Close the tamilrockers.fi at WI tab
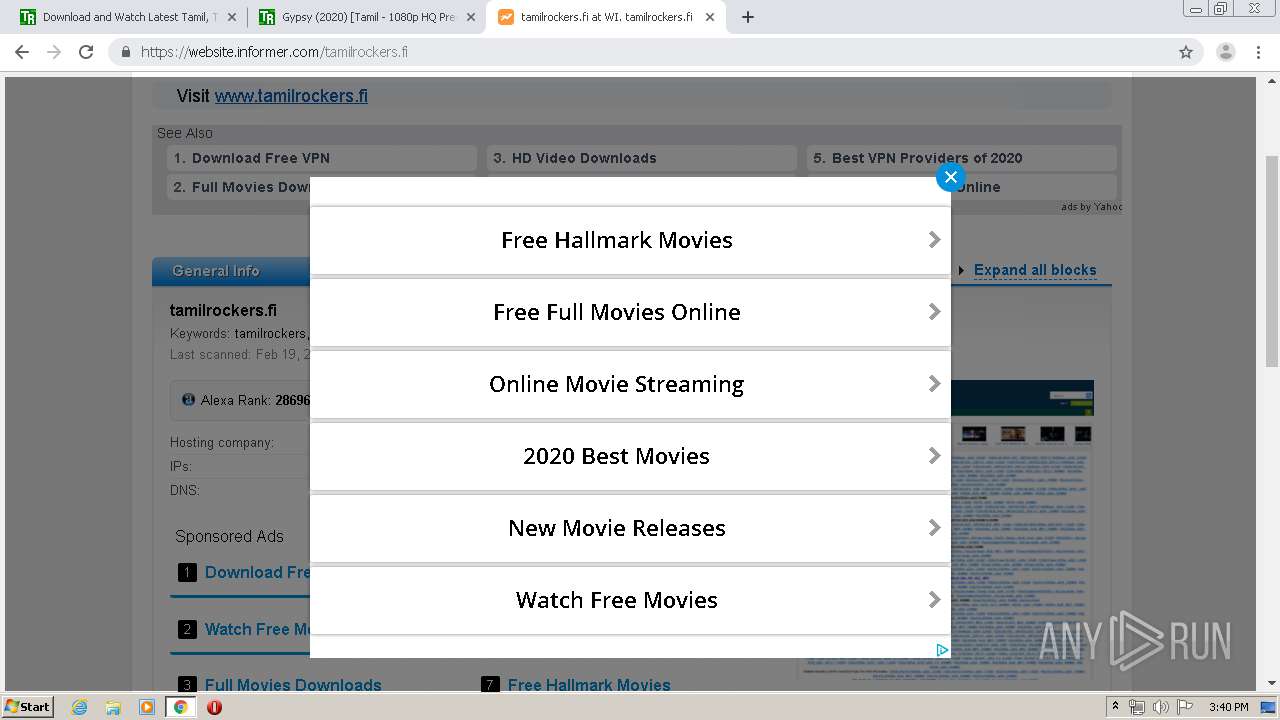 (x=710, y=17)
